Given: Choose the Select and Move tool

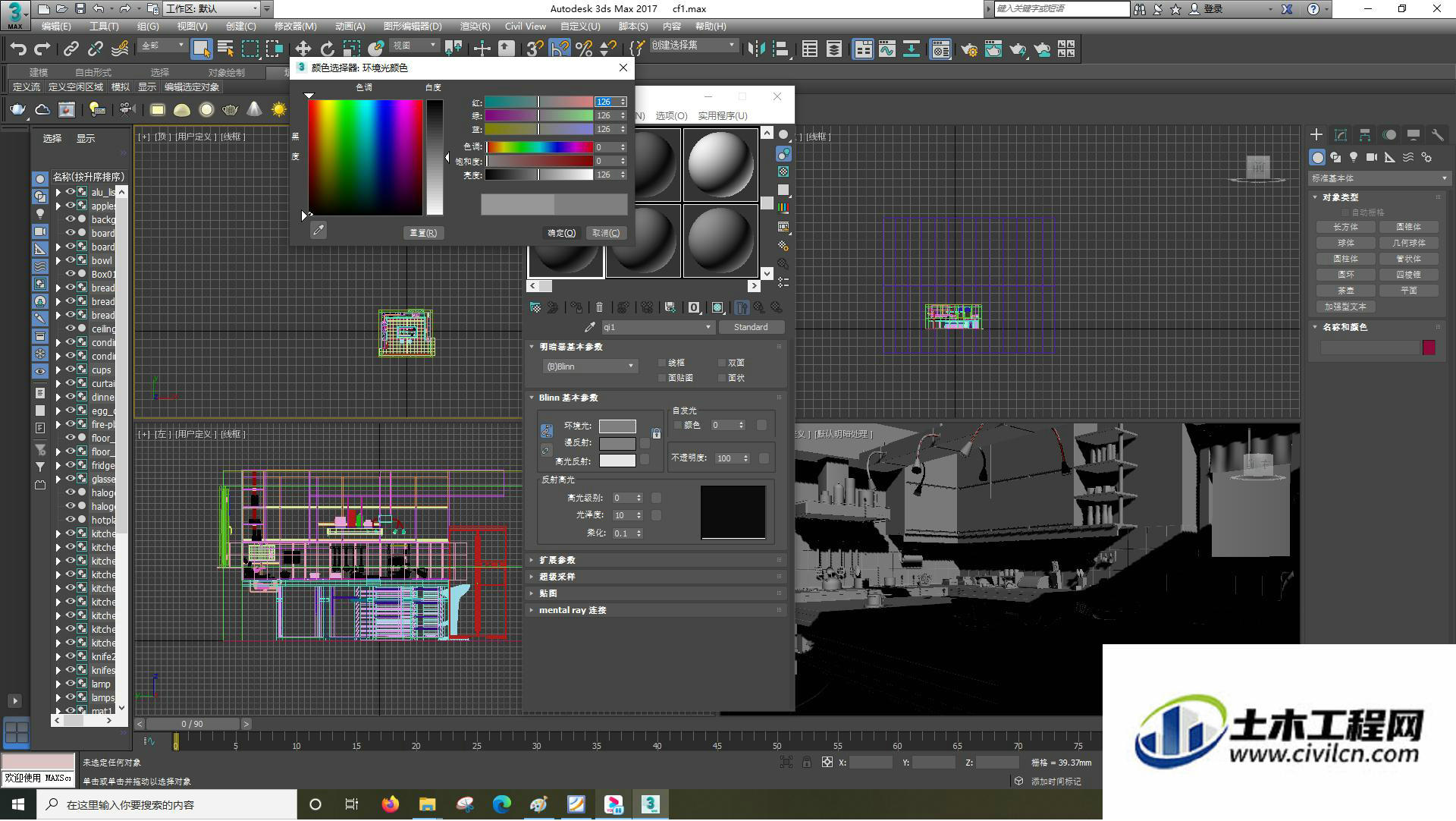Looking at the screenshot, I should coord(303,49).
